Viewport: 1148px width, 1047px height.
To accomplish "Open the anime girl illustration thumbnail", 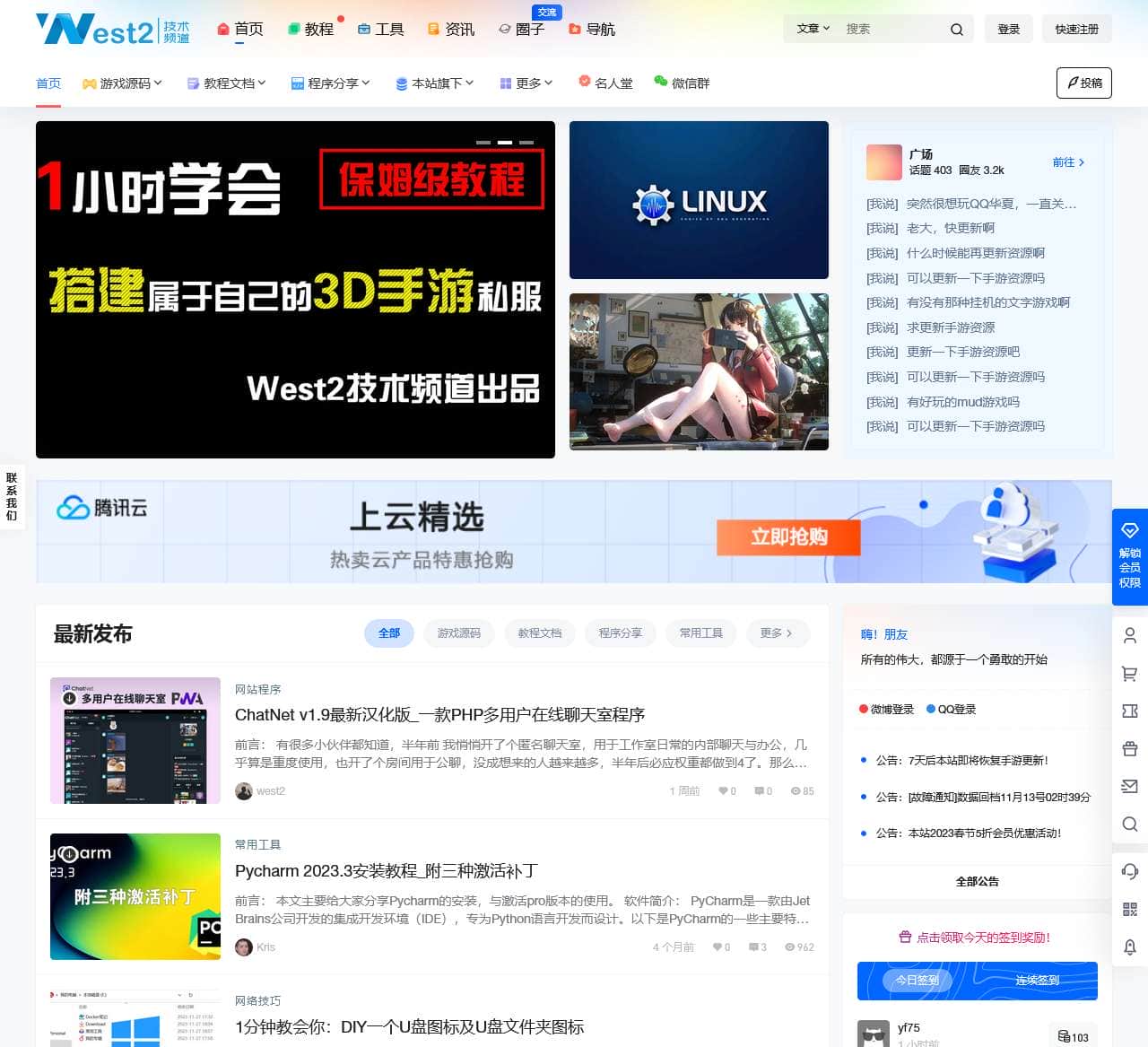I will pyautogui.click(x=699, y=371).
